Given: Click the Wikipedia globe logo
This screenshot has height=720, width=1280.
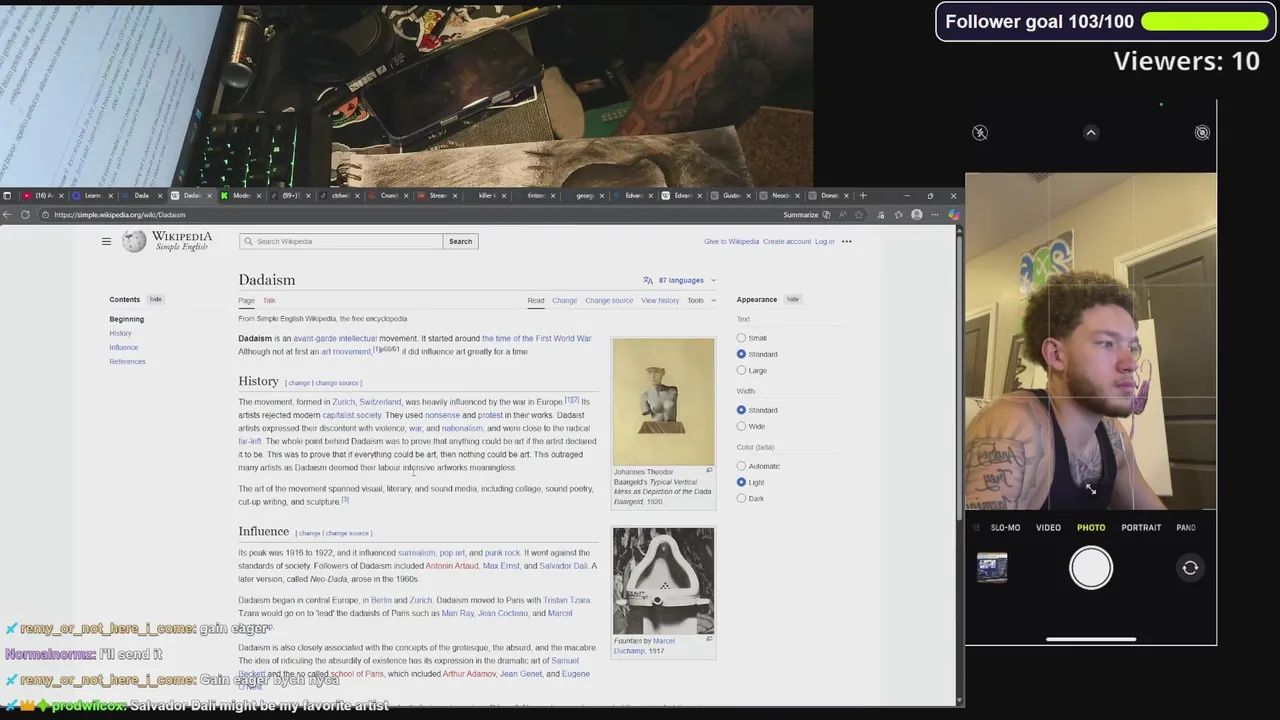Looking at the screenshot, I should [134, 241].
